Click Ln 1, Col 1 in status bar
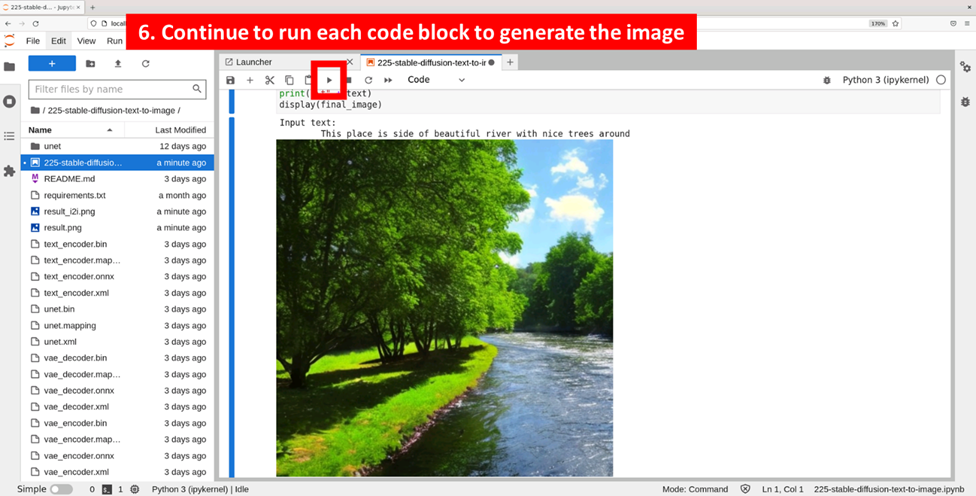Screen dimensions: 976x496 click(x=782, y=489)
